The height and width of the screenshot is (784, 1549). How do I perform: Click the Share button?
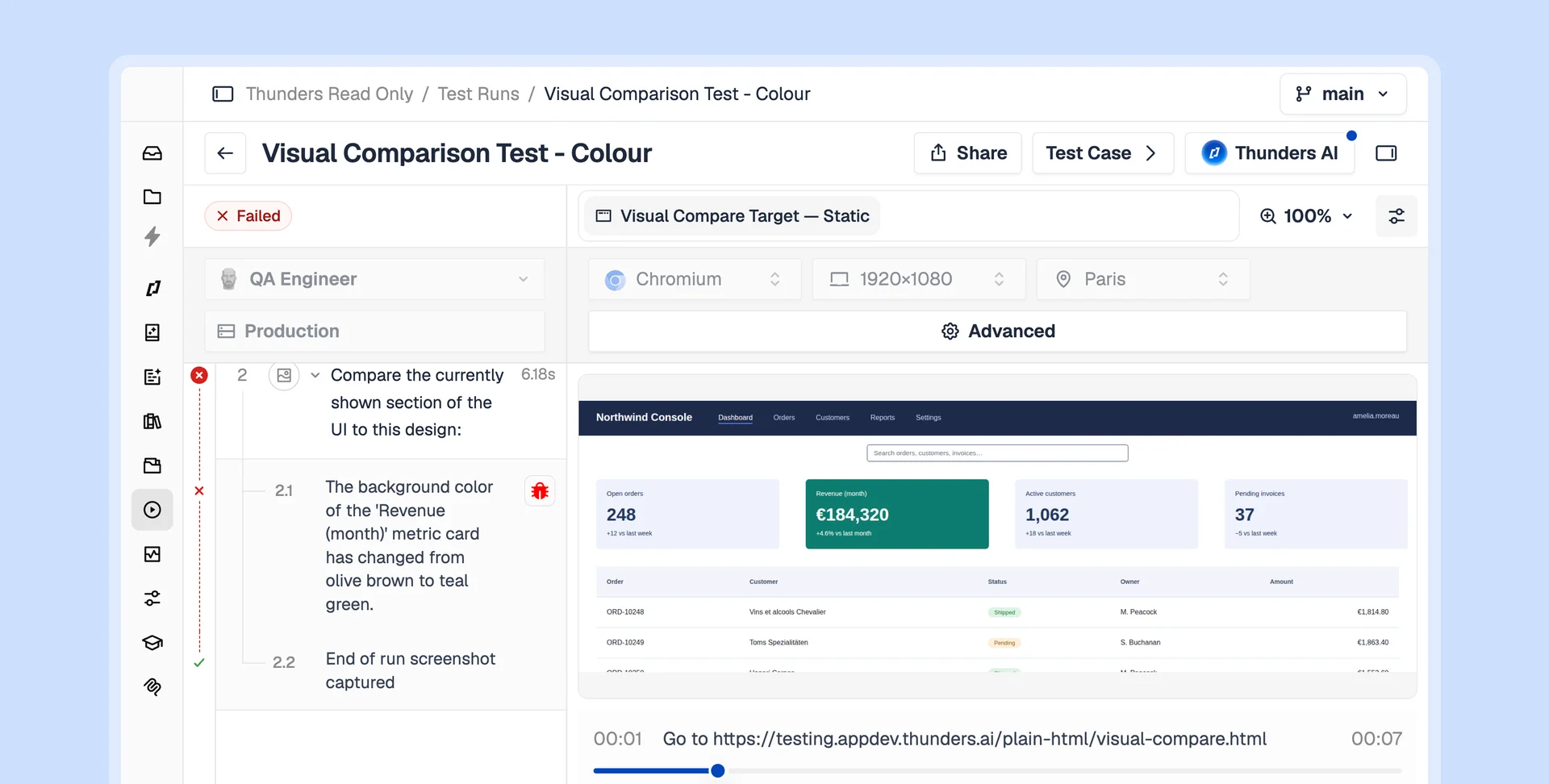click(968, 153)
